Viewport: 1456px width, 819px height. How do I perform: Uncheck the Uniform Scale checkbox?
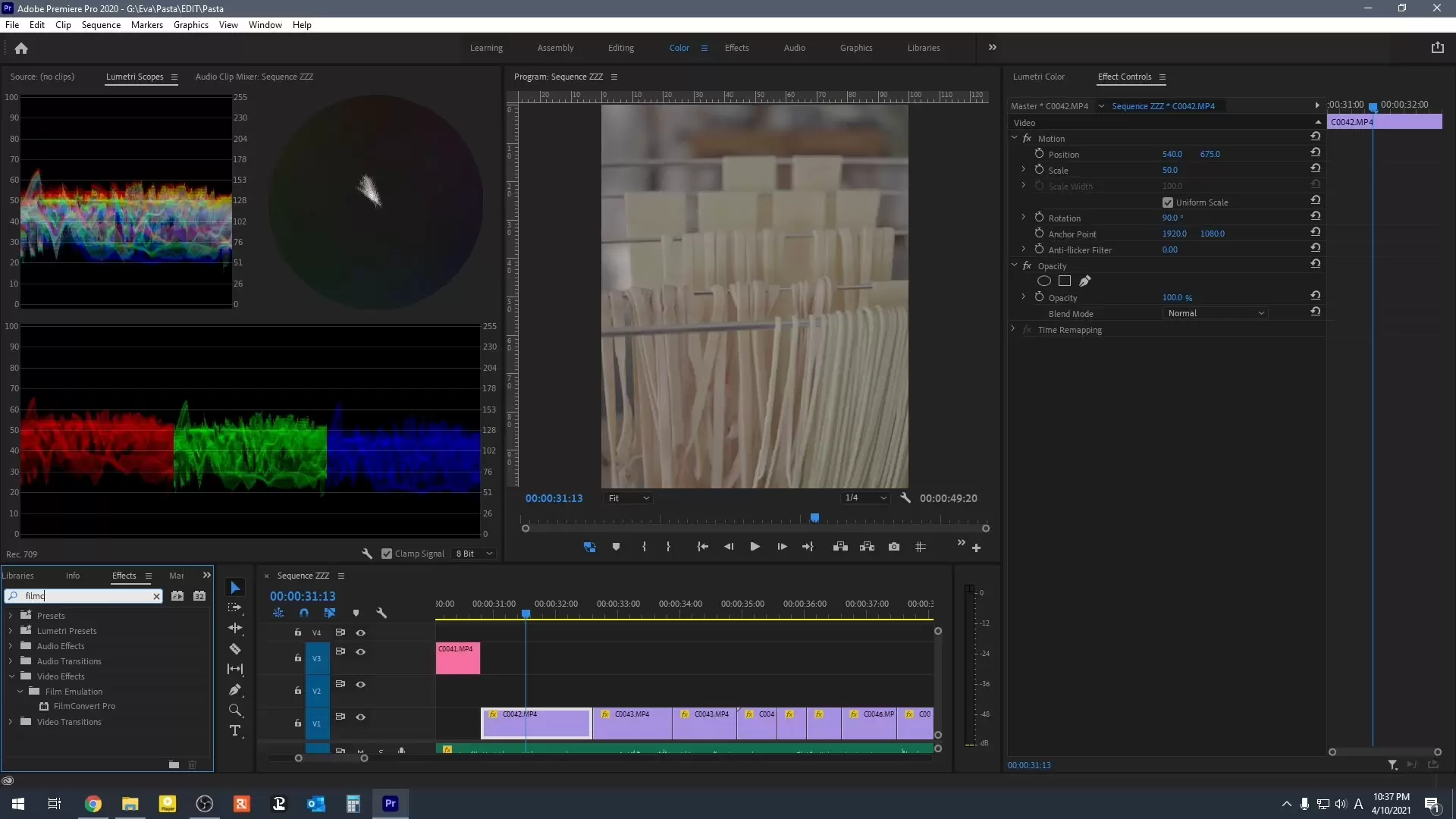pos(1168,202)
